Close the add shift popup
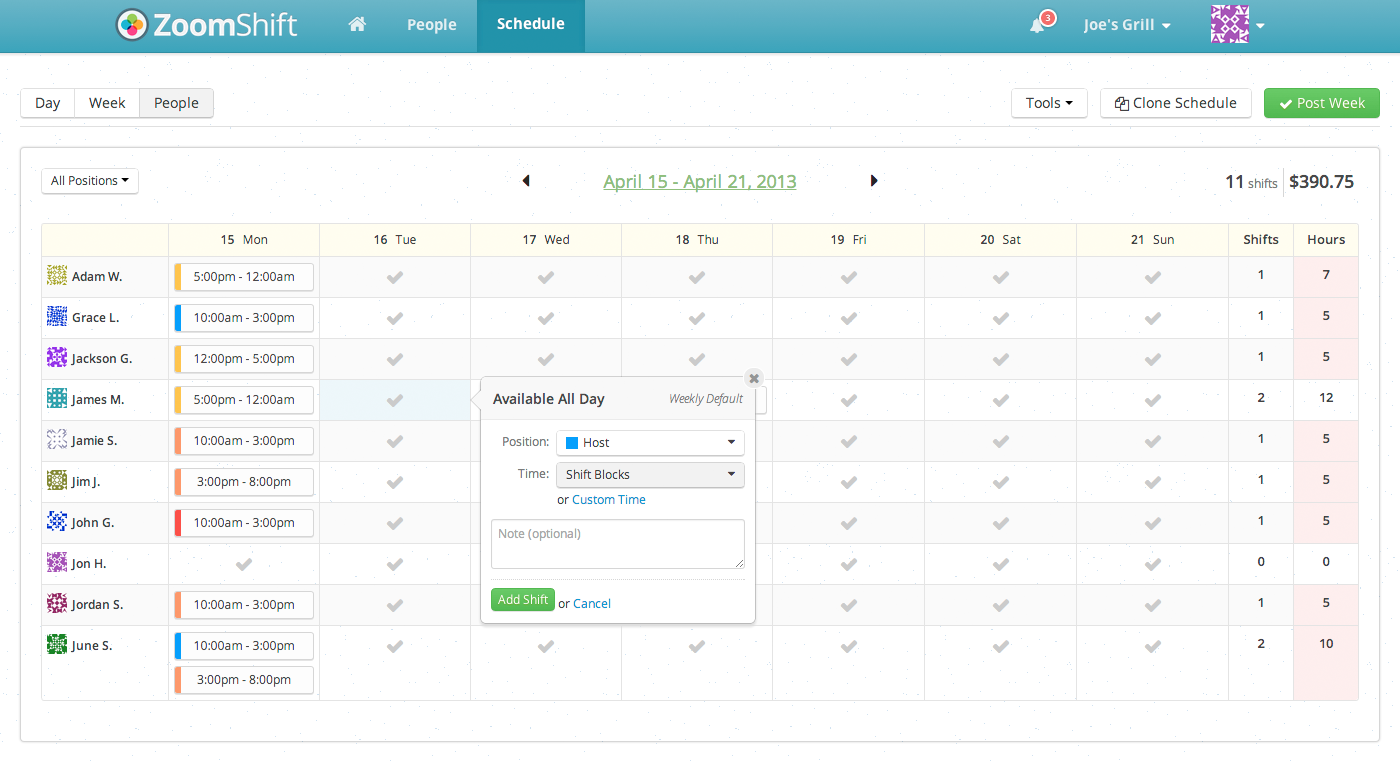This screenshot has height=766, width=1400. click(754, 378)
